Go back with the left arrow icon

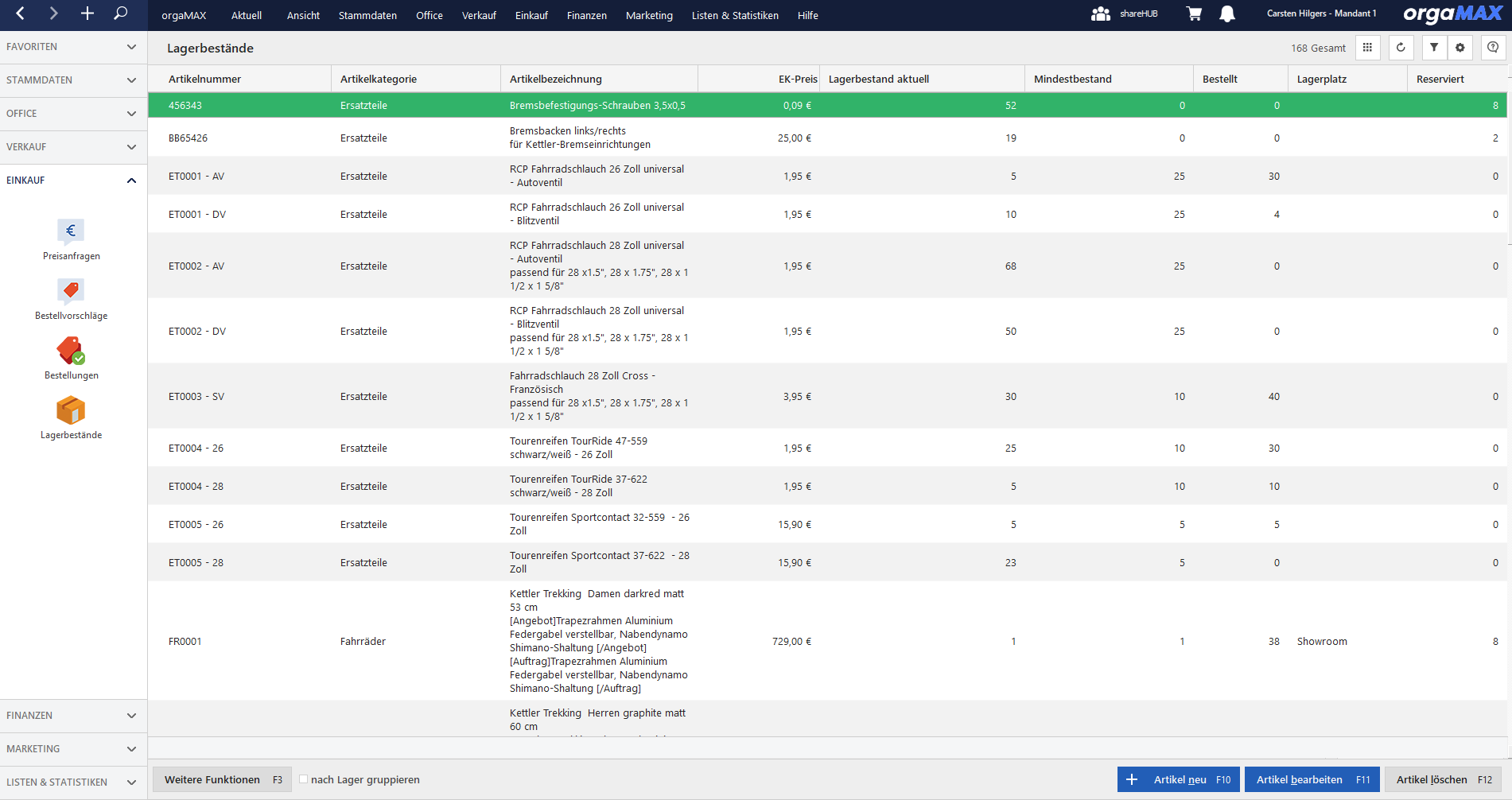[x=21, y=14]
